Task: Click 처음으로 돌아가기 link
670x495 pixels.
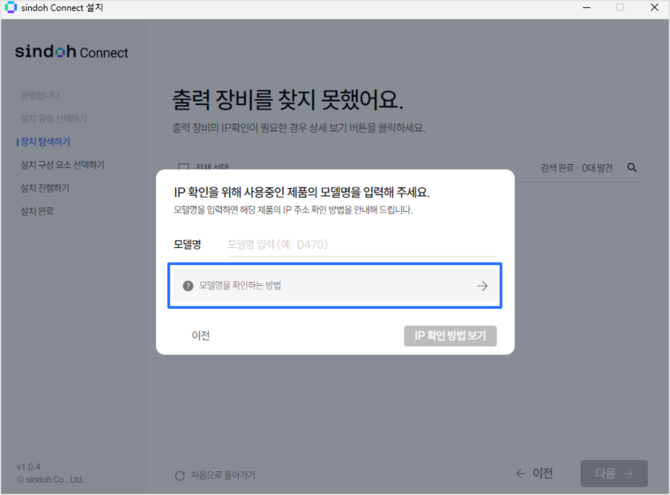Action: 223,475
